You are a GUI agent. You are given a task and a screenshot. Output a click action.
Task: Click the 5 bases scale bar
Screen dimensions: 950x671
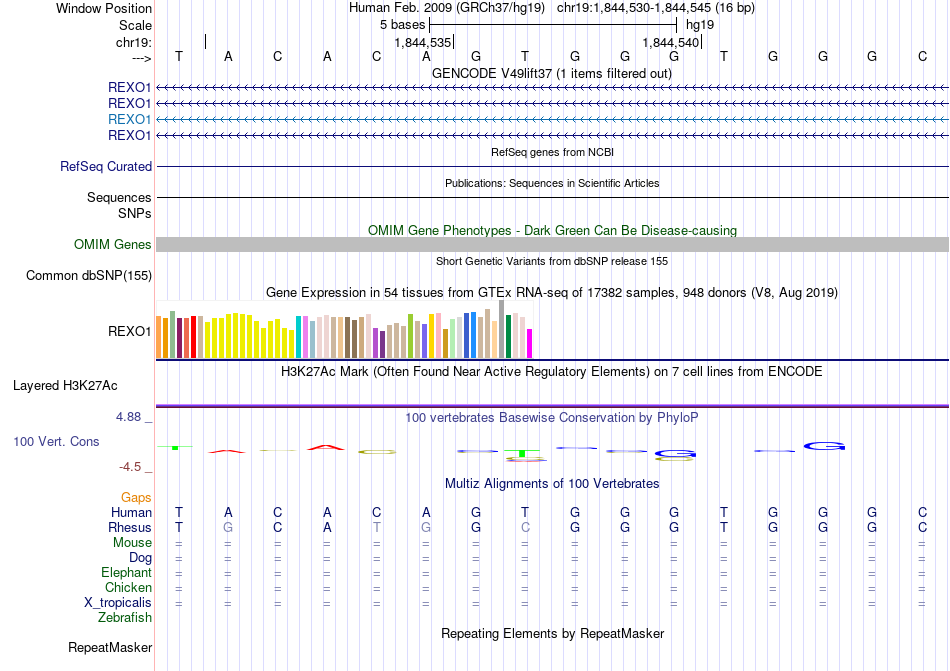(x=553, y=25)
